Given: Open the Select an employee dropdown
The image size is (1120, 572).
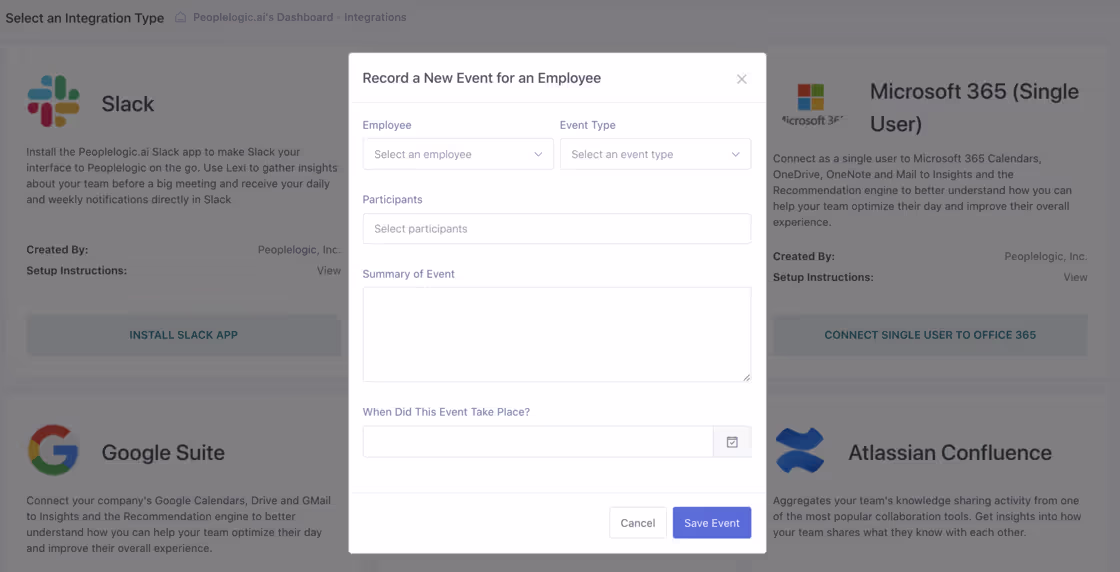Looking at the screenshot, I should pos(458,154).
